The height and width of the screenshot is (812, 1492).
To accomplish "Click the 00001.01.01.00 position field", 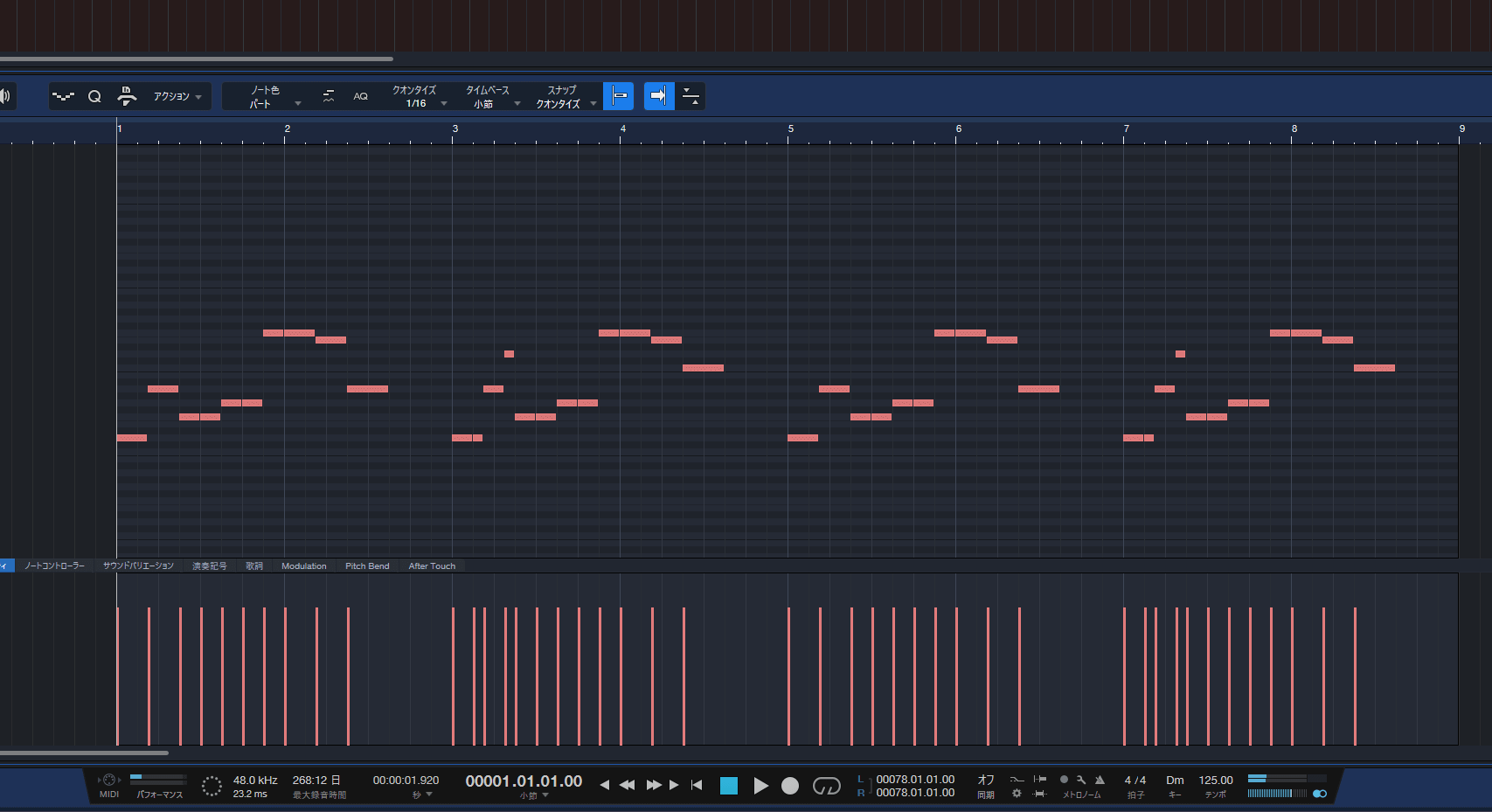I will tap(524, 781).
